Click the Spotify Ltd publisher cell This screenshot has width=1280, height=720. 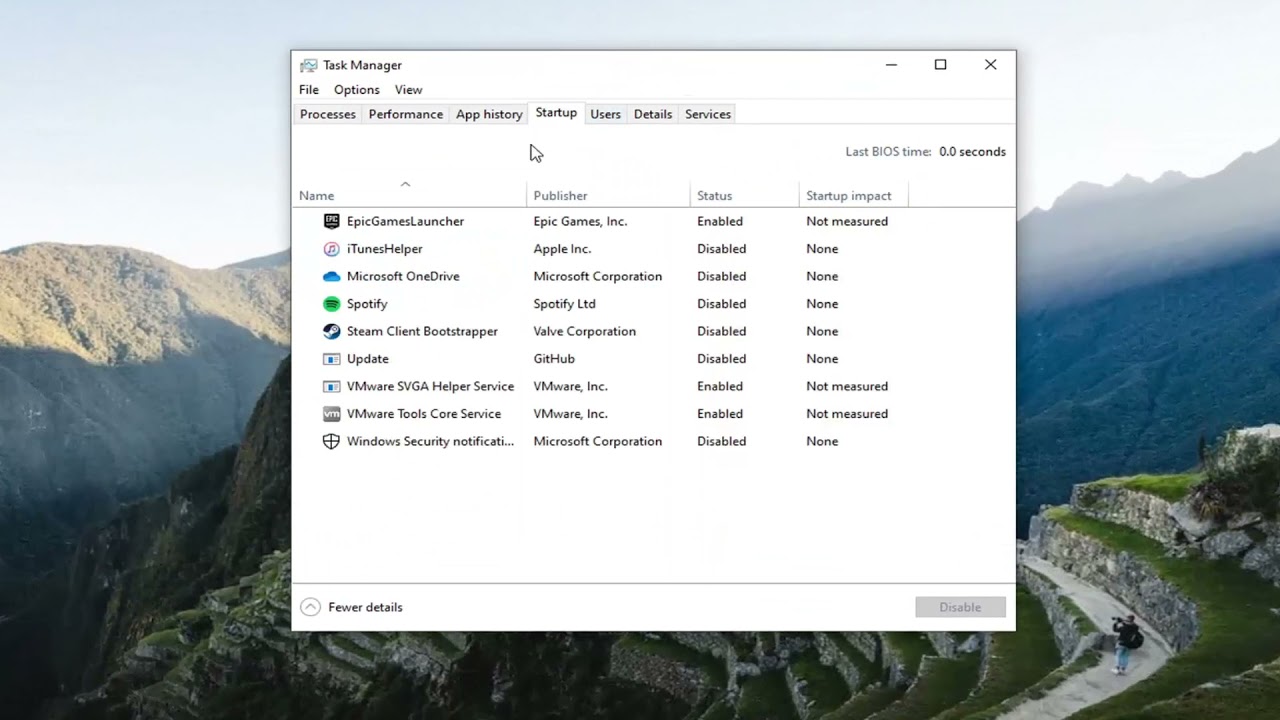click(x=564, y=304)
